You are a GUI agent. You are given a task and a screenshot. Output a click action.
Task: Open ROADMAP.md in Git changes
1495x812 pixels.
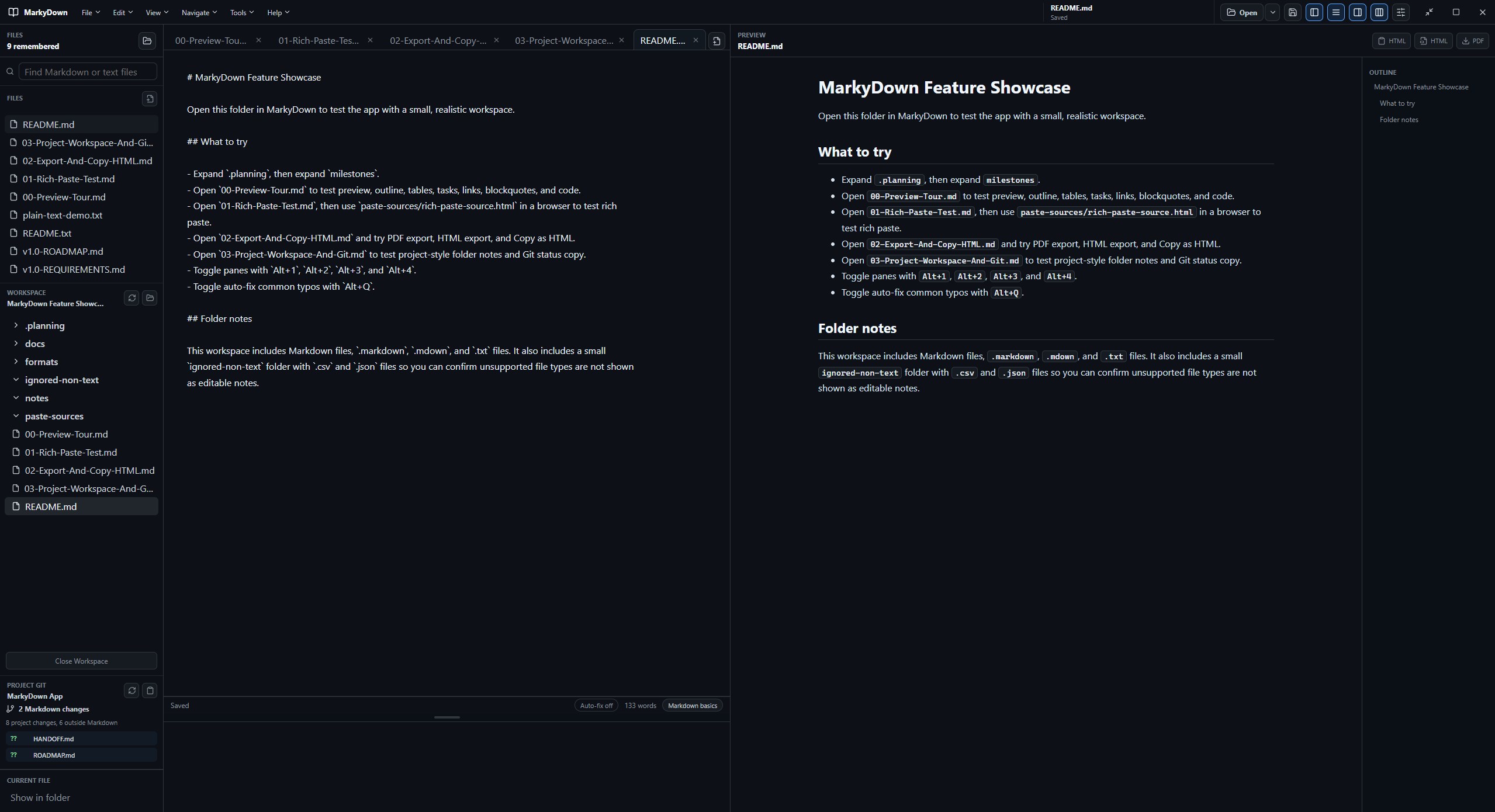point(81,755)
